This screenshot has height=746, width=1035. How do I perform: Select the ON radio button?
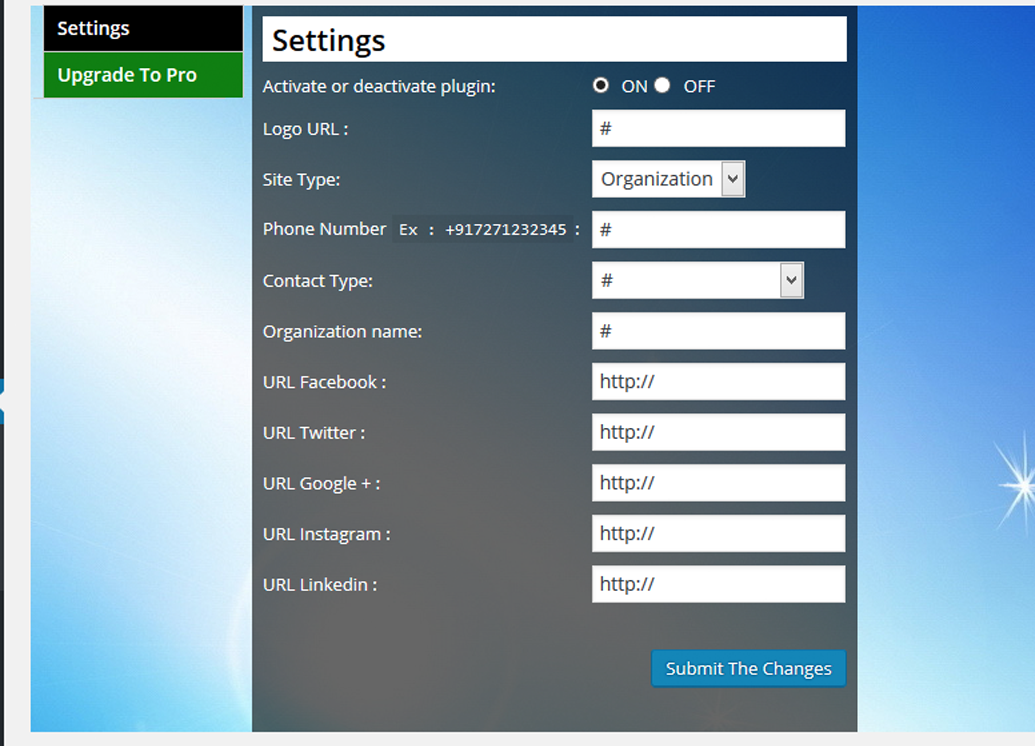601,85
